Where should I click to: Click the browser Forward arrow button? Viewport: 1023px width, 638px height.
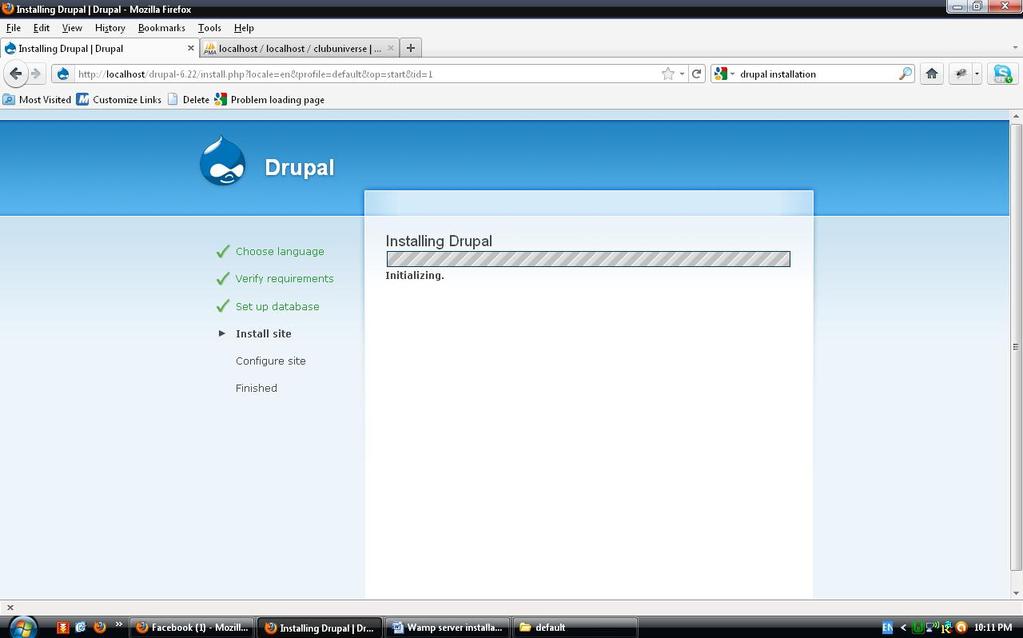(37, 74)
